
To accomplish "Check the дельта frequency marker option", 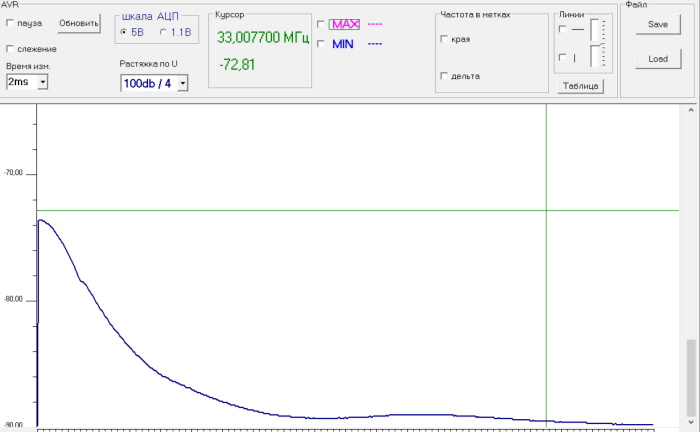I will (445, 76).
